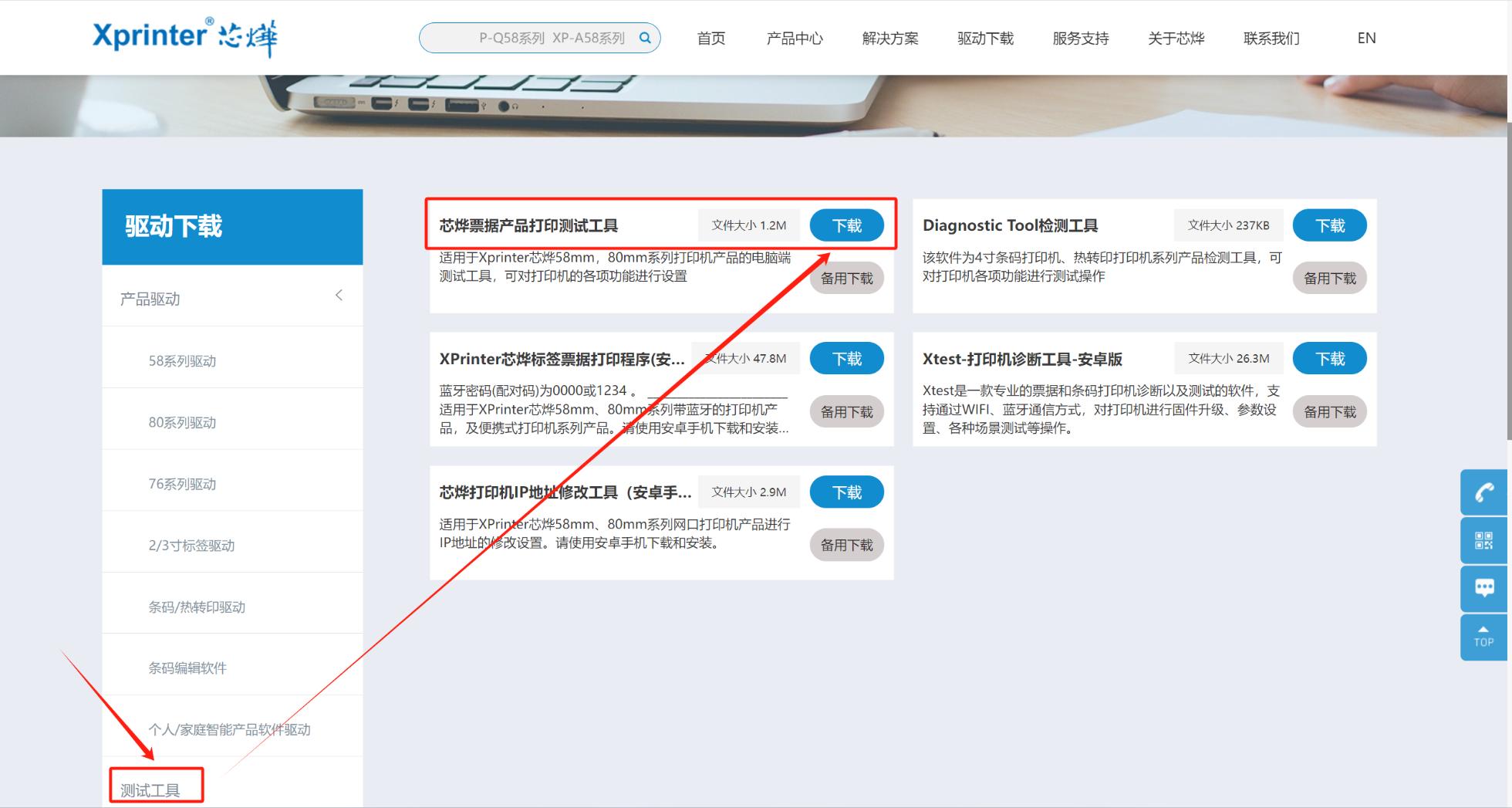Click the 文件大小 1.2M label

point(748,225)
